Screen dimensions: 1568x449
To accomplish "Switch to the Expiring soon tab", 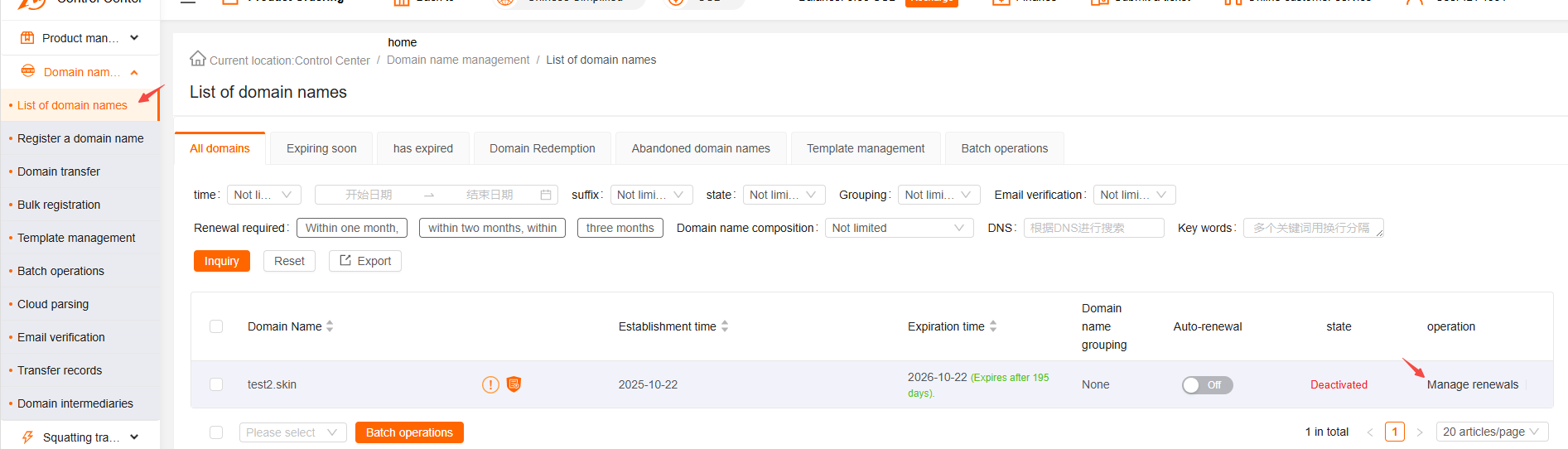I will [321, 148].
